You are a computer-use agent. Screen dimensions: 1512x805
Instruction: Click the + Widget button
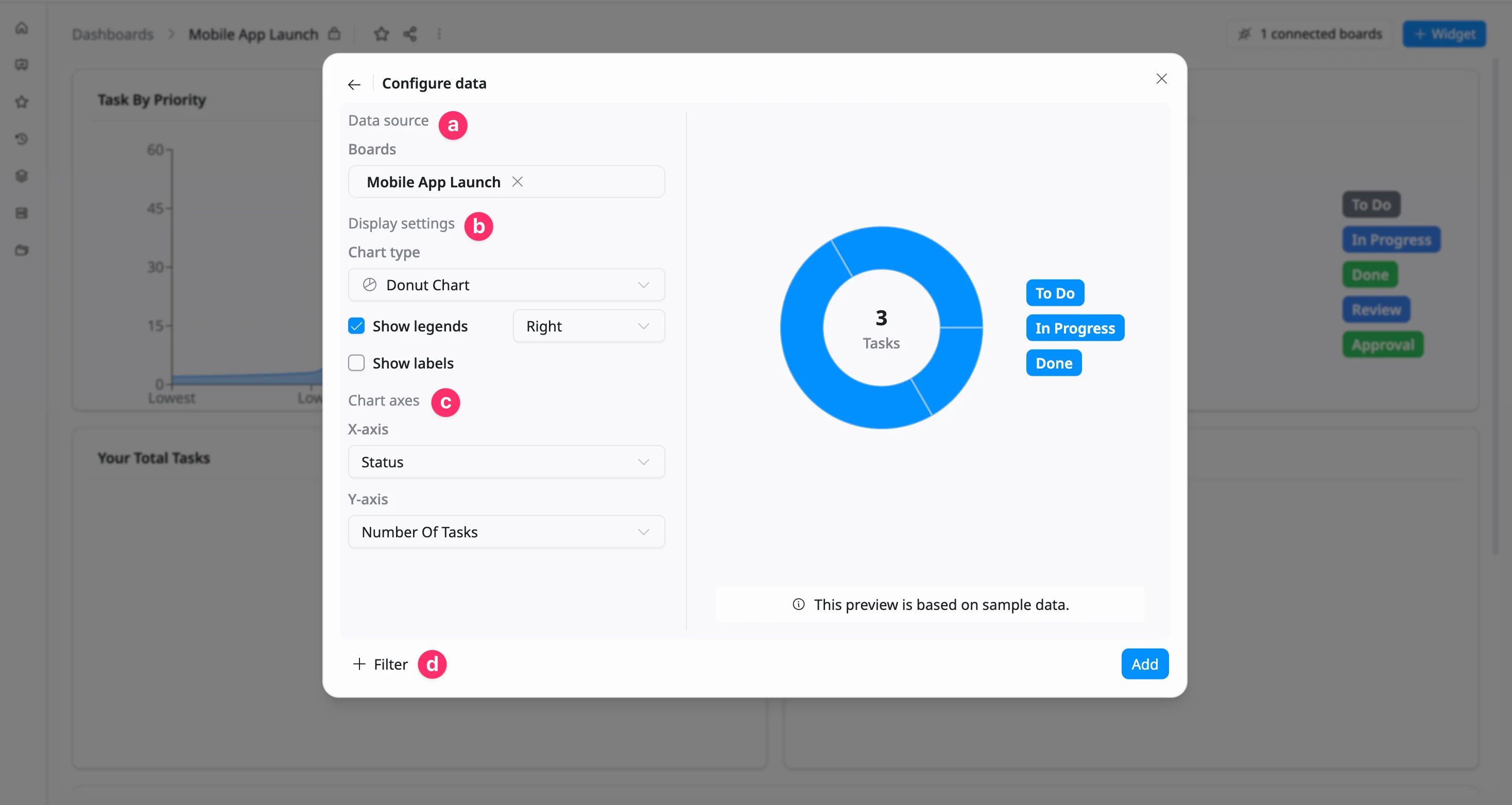coord(1444,34)
